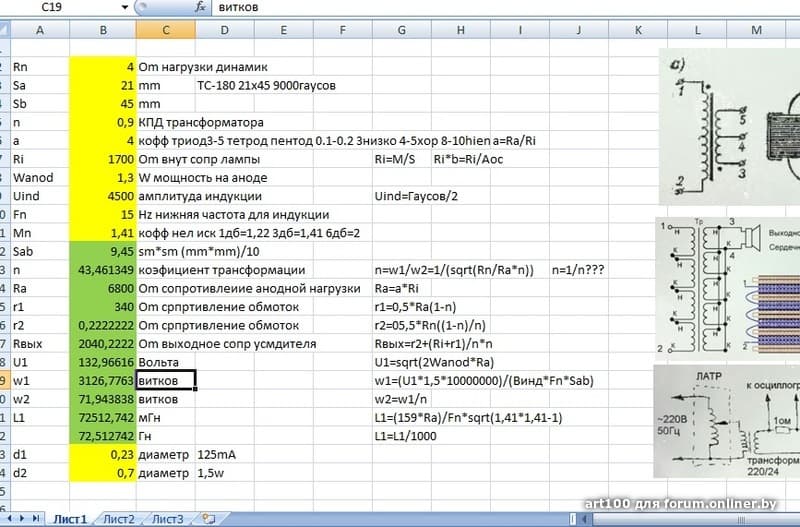800x527 pixels.
Task: Switch to the Лист2 sheet tab
Action: point(118,519)
